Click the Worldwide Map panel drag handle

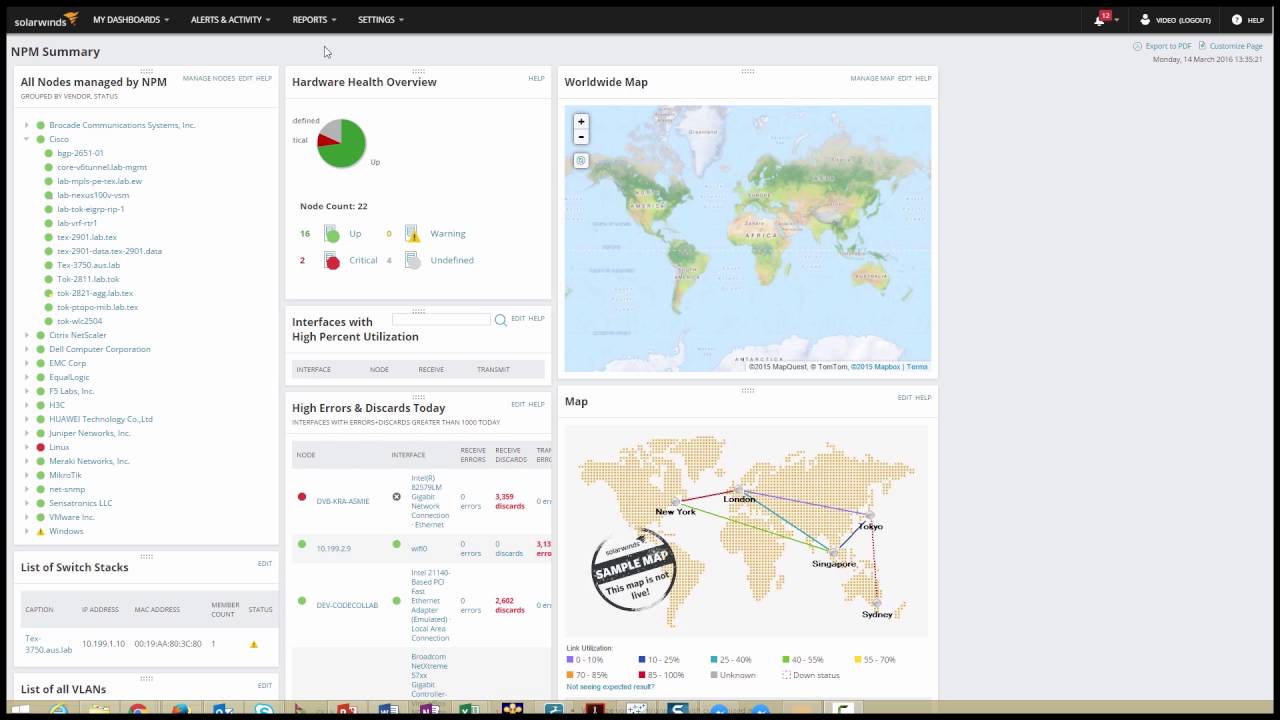[x=747, y=71]
